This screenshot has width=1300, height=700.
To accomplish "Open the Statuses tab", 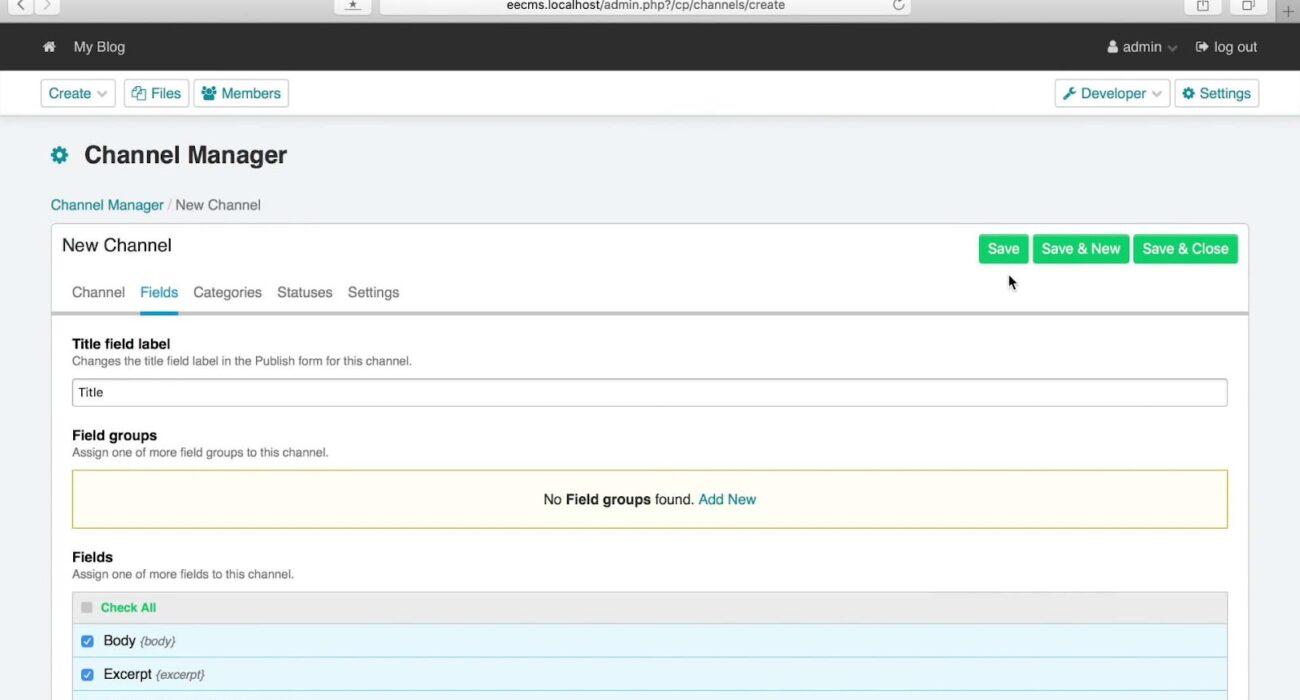I will [304, 292].
